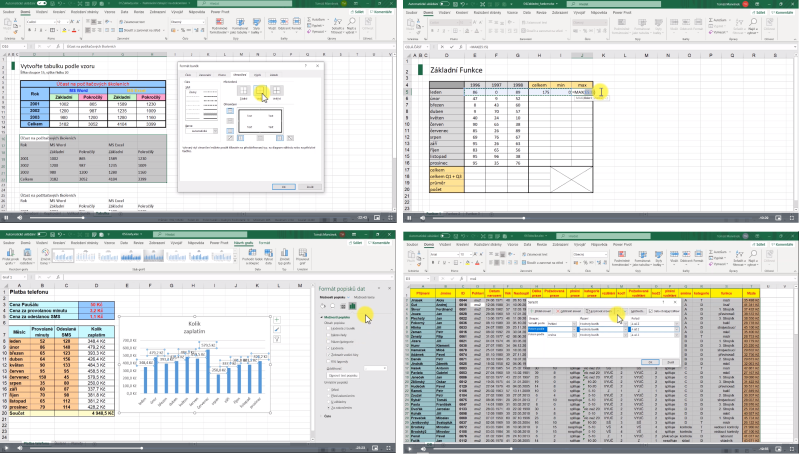Open Data ribbon tab in 'Vytvořte tabulku' window
Viewport: 799px width, 454px height.
[124, 12]
